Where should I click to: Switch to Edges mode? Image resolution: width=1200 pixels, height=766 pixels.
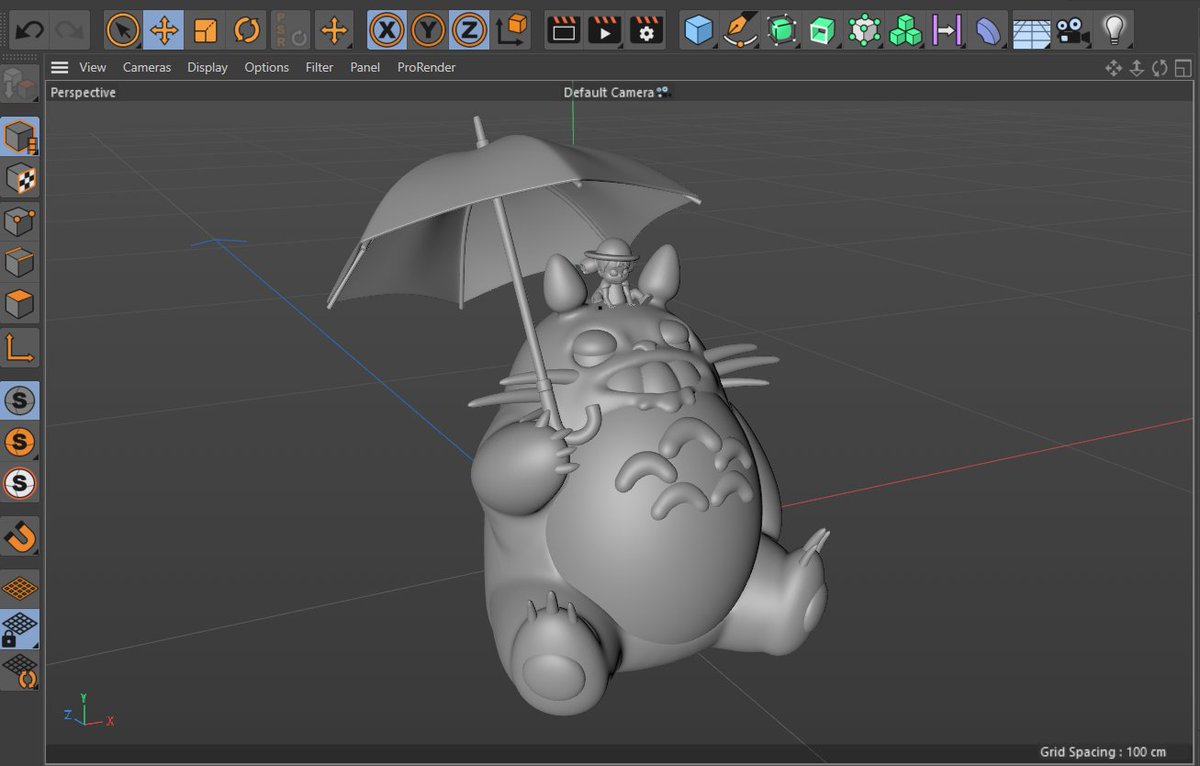point(20,263)
